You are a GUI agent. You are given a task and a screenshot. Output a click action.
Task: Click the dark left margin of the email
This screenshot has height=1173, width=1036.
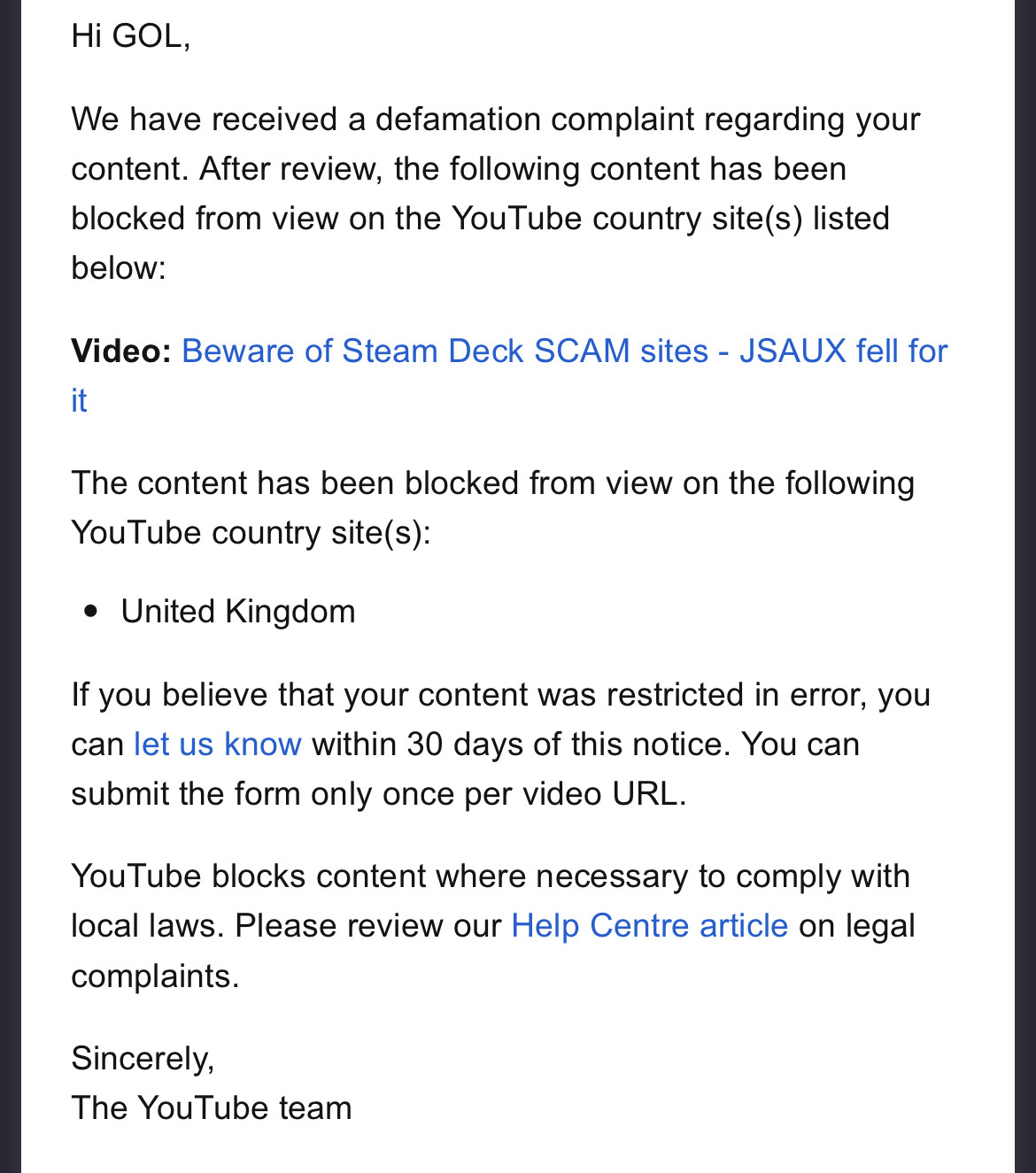[10, 586]
